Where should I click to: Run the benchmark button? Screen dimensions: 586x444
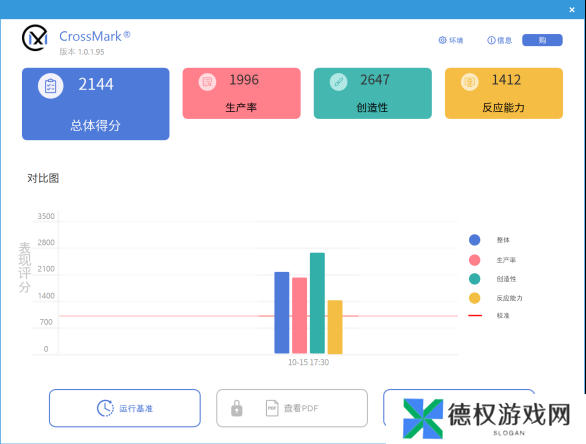[125, 408]
